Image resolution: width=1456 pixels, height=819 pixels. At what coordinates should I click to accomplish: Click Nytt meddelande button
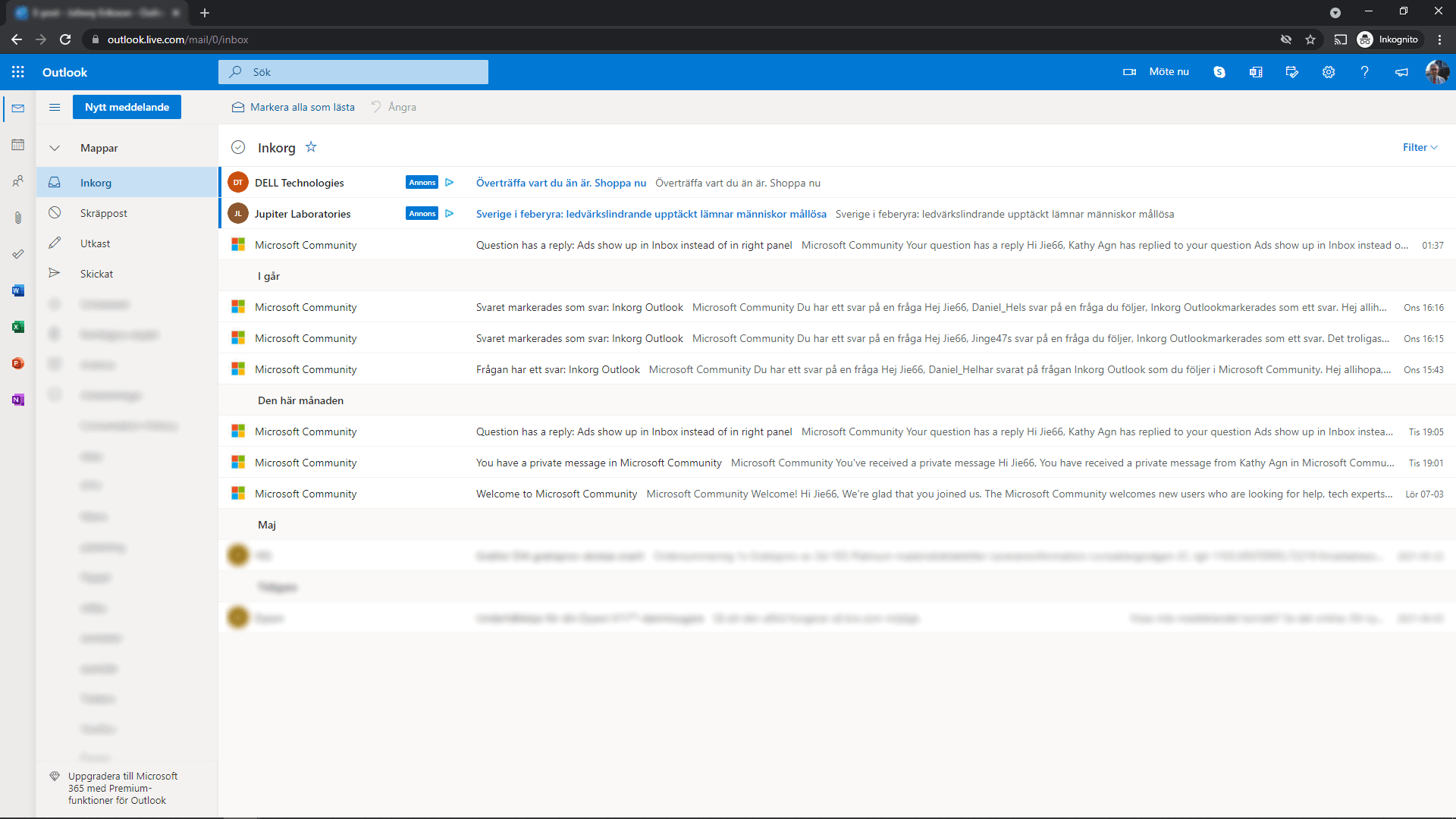(127, 107)
